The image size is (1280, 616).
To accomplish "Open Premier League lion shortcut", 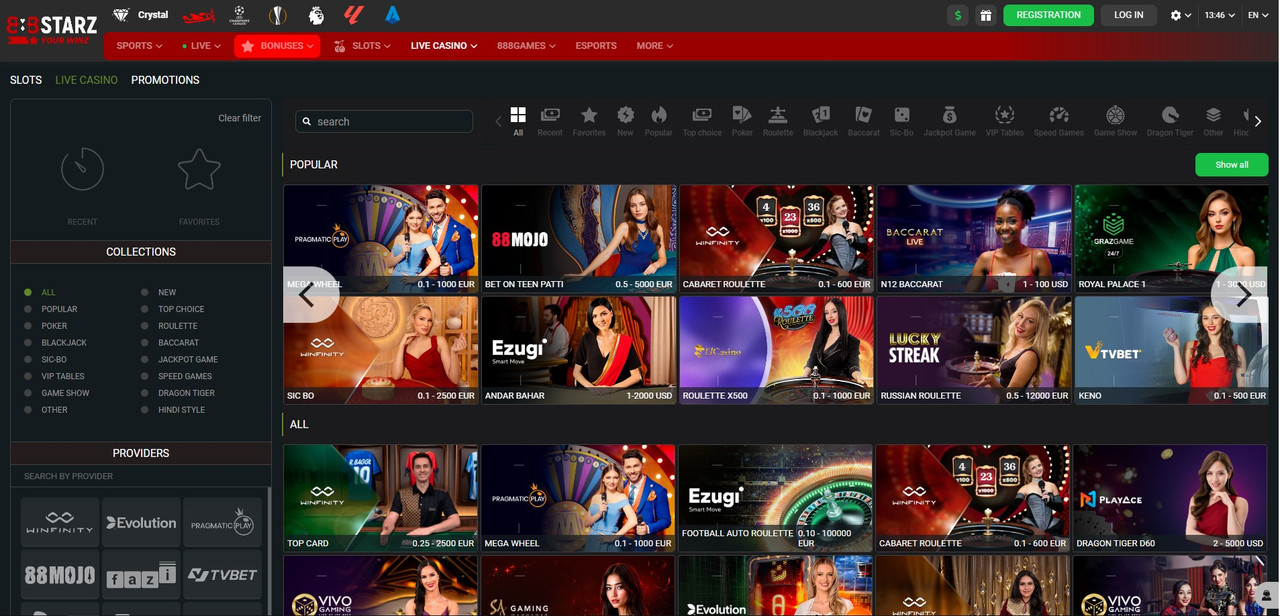I will pos(316,15).
